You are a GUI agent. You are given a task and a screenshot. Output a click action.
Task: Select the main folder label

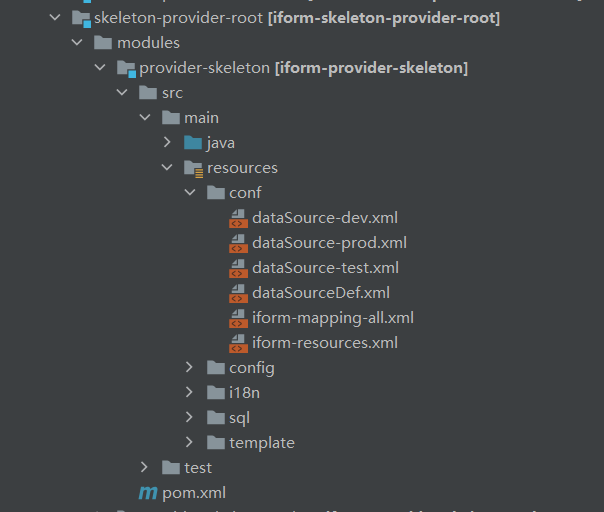[201, 118]
